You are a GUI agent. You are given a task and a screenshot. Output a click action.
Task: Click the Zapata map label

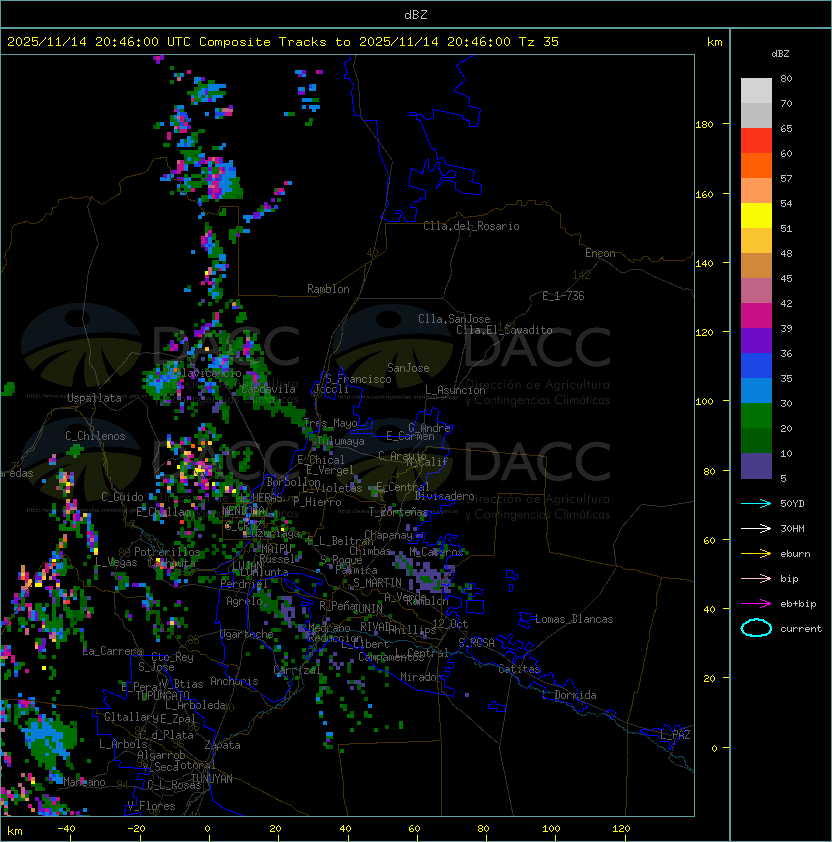pos(222,745)
